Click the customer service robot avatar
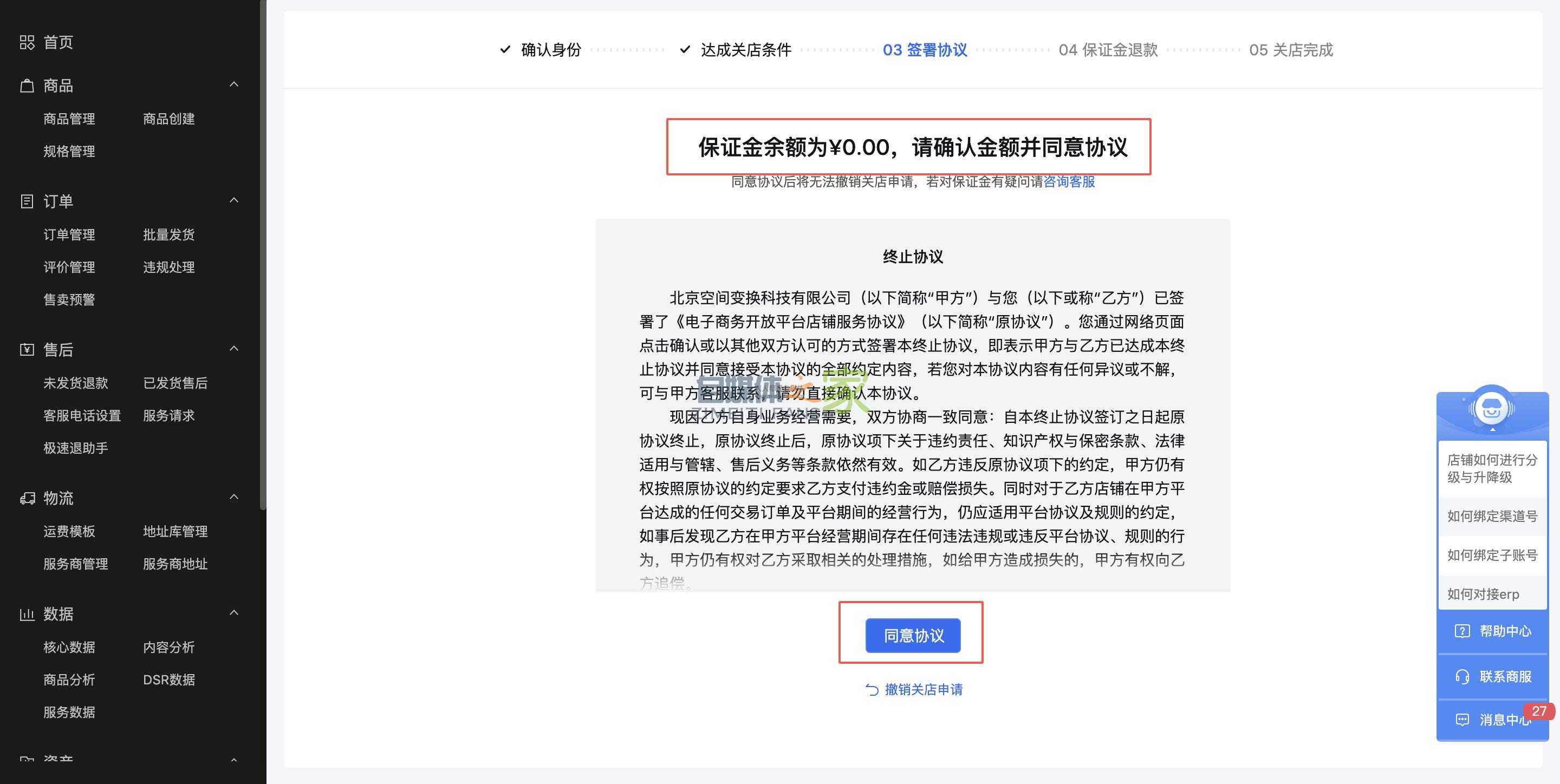Screen dimensions: 1560x784 pos(1492,409)
